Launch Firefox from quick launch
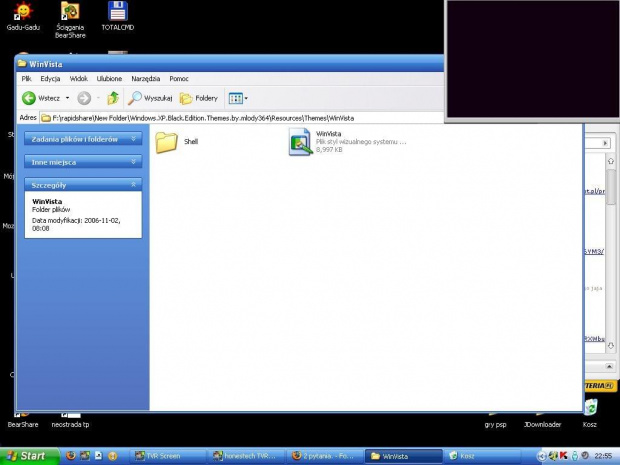Viewport: 620px width, 465px height. (x=71, y=456)
